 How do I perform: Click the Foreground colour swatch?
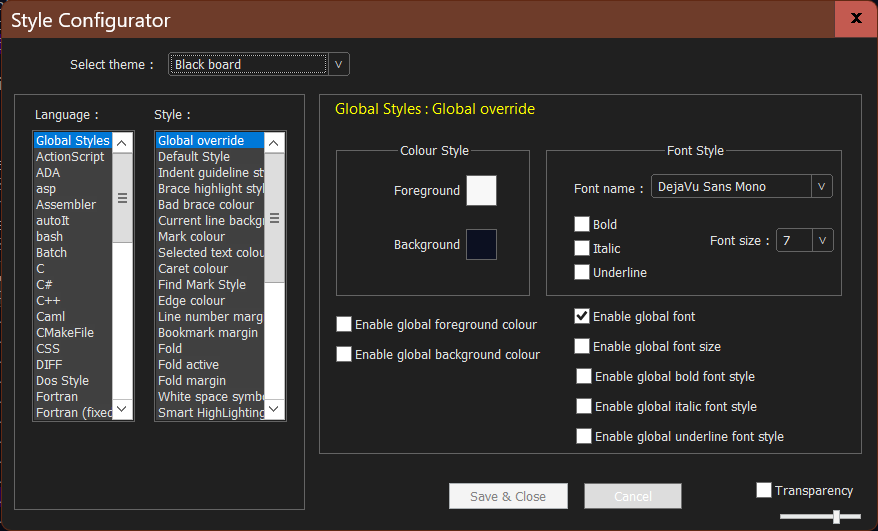481,190
